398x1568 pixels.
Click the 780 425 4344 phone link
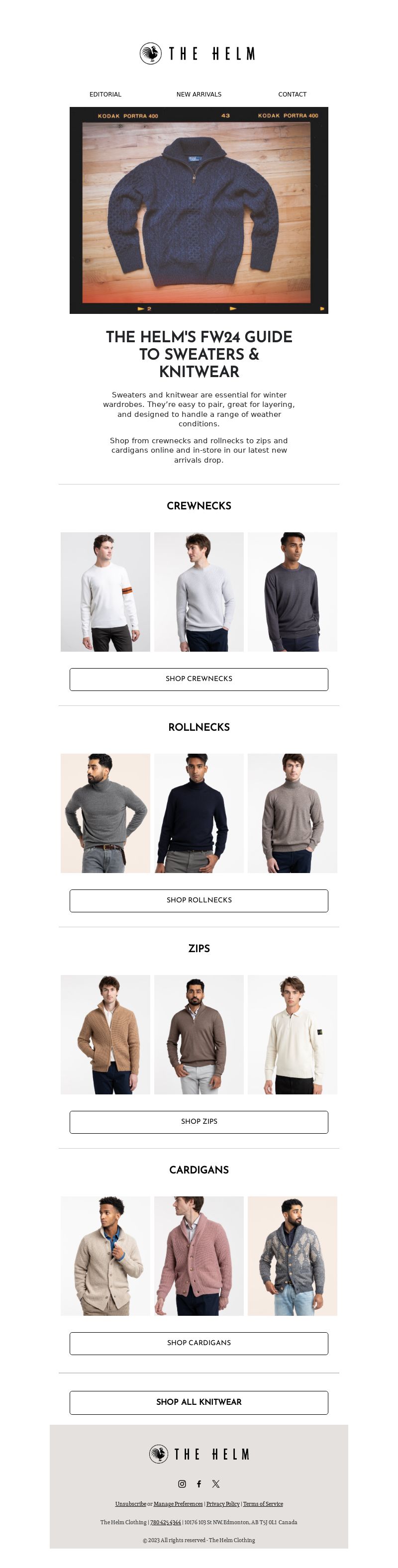pyautogui.click(x=166, y=1522)
